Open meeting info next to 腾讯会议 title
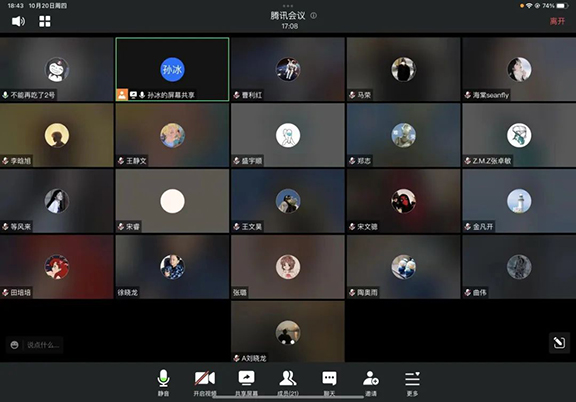Image resolution: width=576 pixels, height=402 pixels. (x=313, y=15)
